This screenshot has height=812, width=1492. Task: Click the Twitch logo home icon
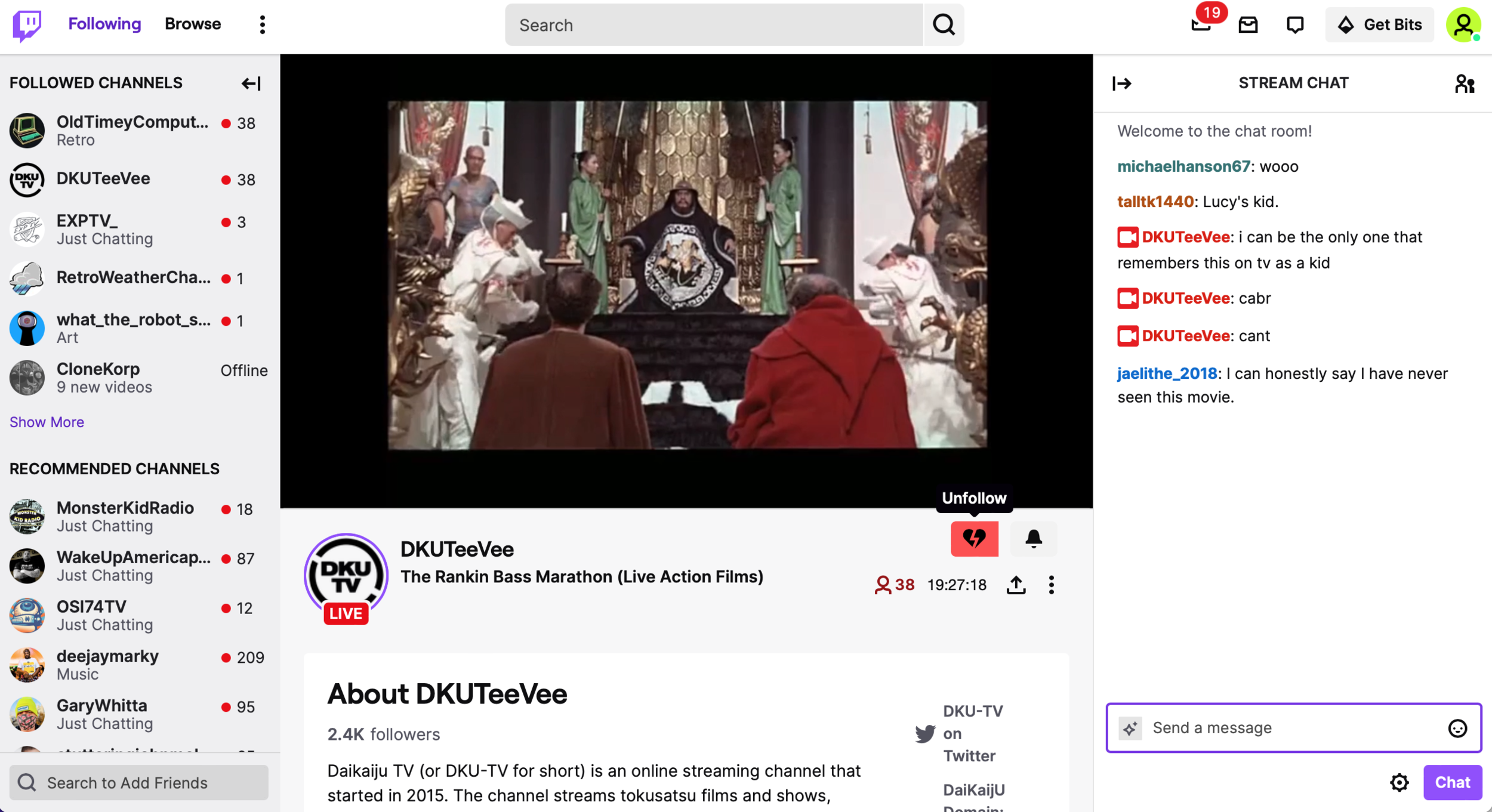click(27, 25)
